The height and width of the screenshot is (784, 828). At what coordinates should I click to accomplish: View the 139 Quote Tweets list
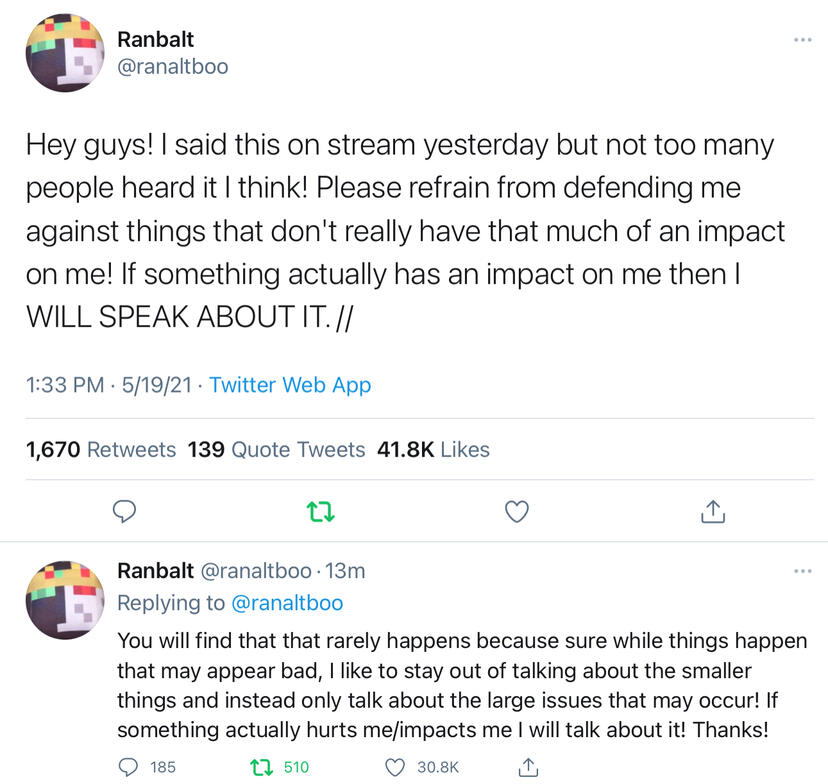point(276,450)
